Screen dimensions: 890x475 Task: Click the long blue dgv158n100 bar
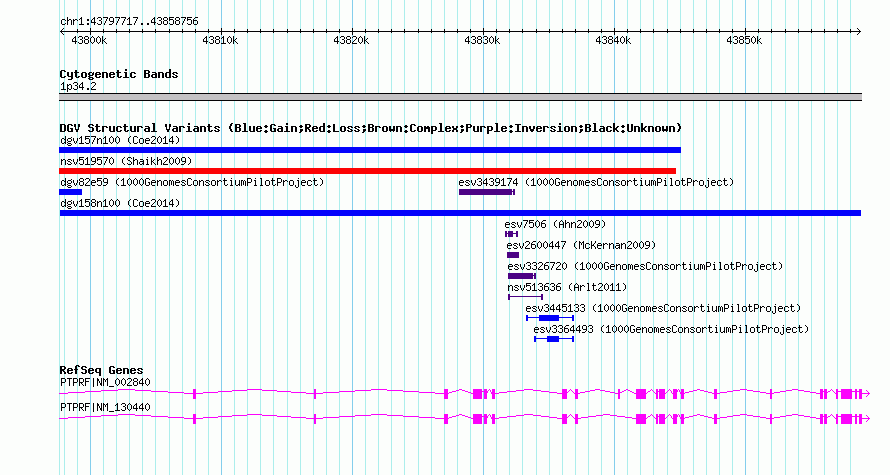(x=460, y=213)
